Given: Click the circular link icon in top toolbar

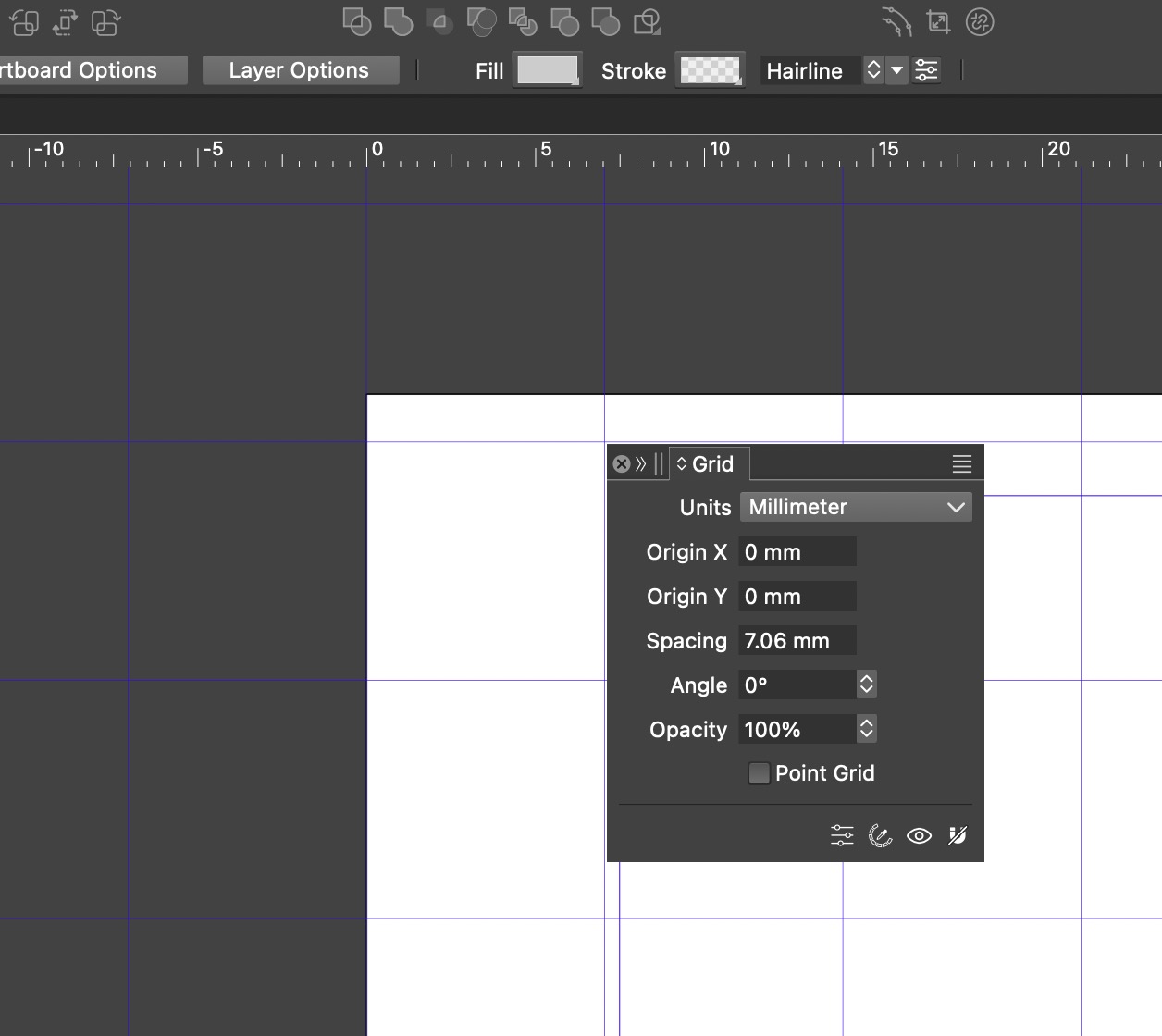Looking at the screenshot, I should [980, 22].
